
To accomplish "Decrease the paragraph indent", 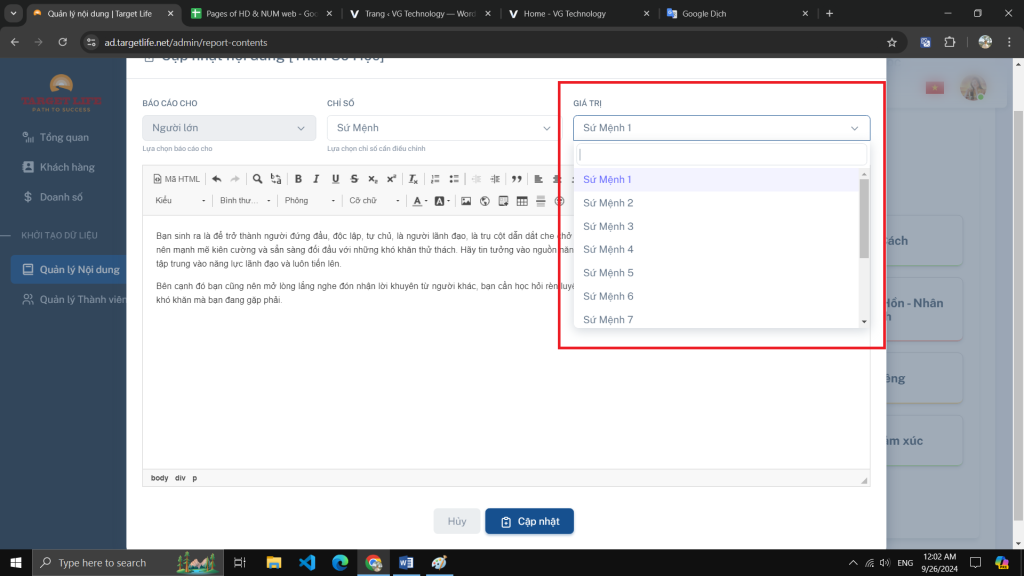I will (x=476, y=179).
